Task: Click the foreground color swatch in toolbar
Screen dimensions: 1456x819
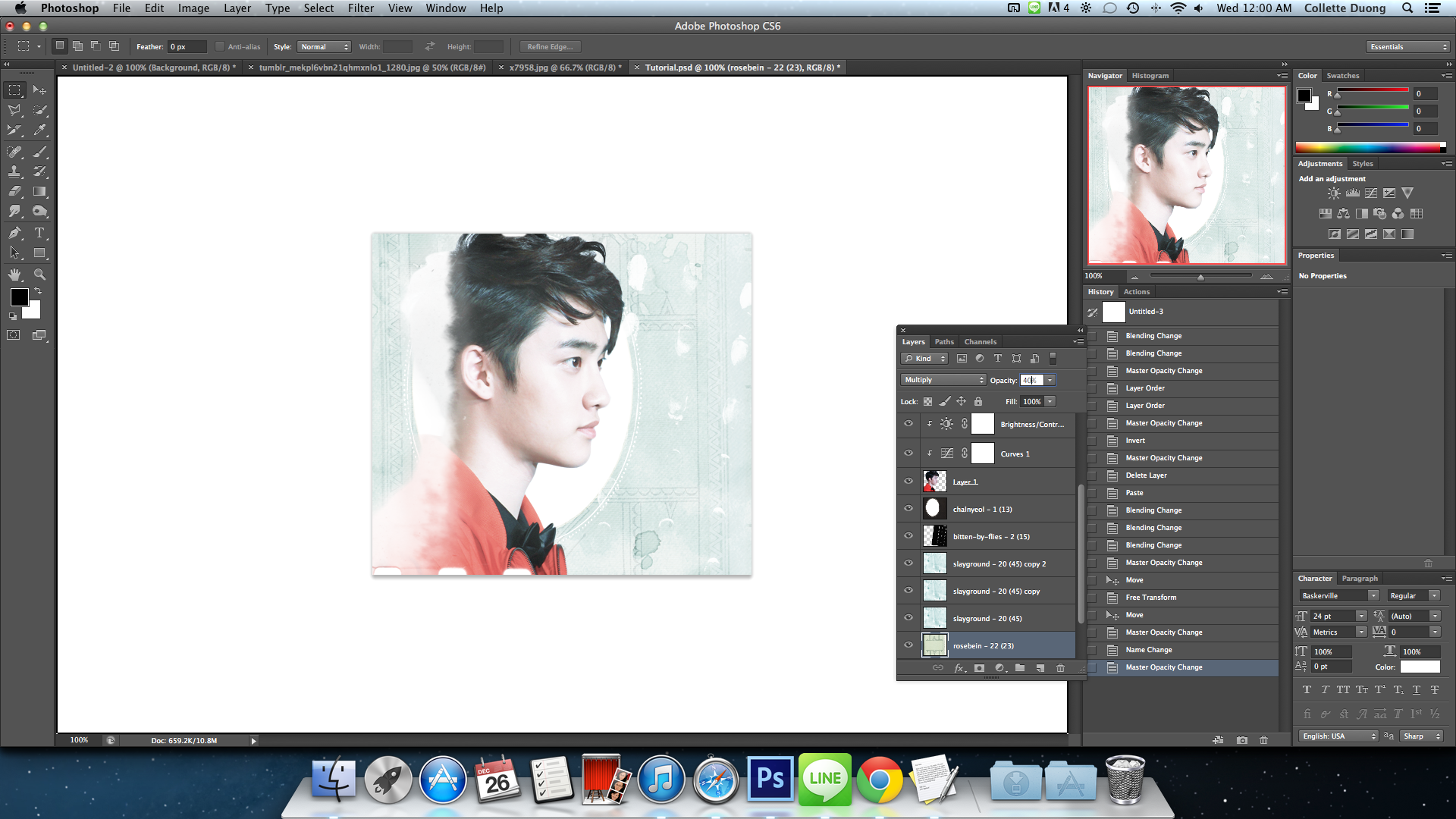Action: (19, 297)
